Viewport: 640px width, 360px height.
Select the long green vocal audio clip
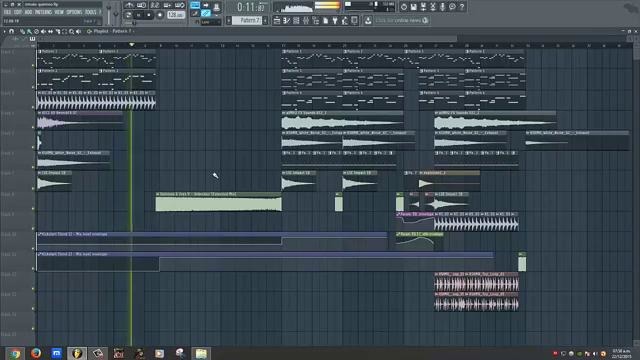pyautogui.click(x=218, y=202)
